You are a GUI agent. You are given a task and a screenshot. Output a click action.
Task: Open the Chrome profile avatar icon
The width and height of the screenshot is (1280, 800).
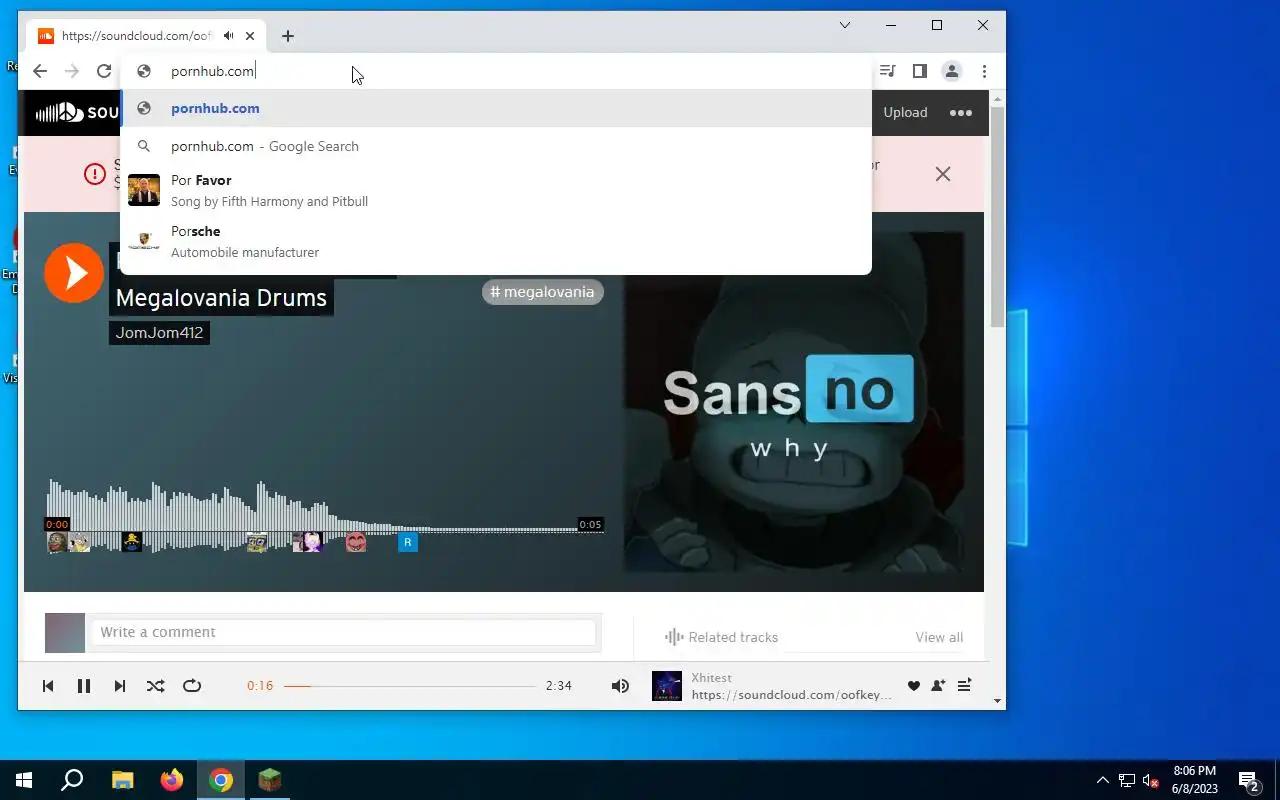951,71
